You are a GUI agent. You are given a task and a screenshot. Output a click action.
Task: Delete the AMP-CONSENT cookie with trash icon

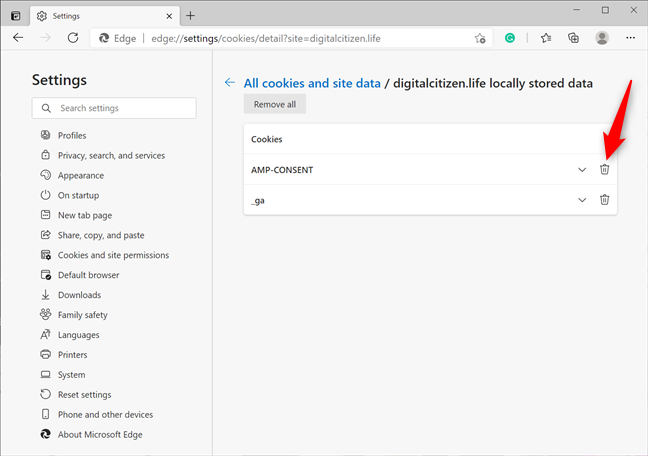(604, 170)
